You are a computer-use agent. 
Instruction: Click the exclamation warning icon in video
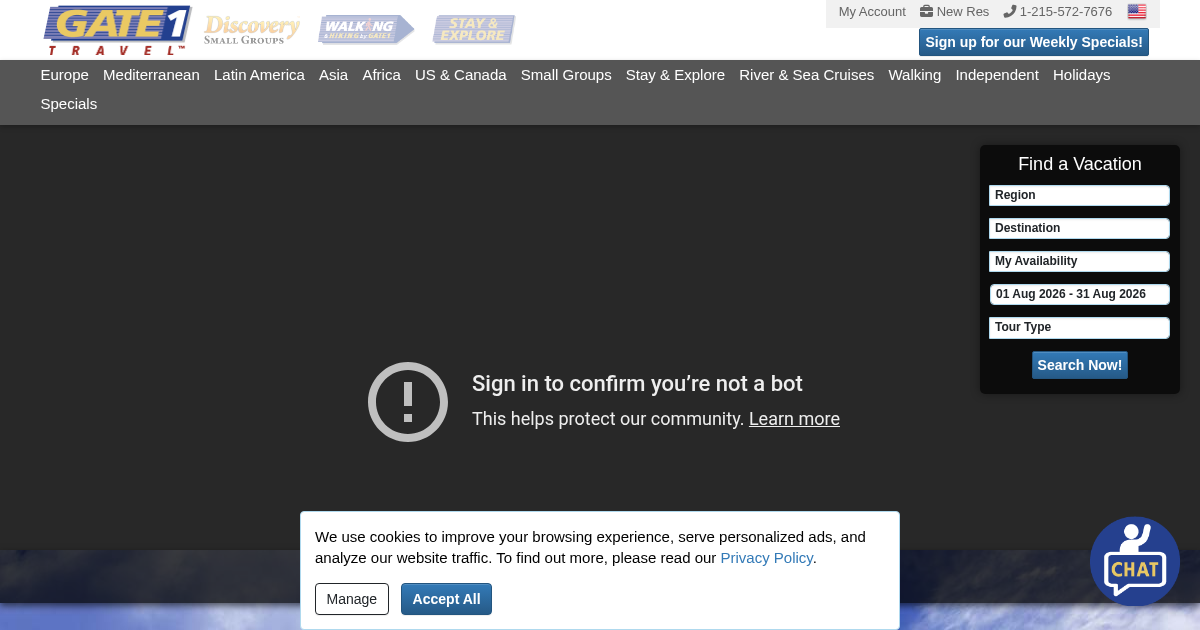(408, 402)
